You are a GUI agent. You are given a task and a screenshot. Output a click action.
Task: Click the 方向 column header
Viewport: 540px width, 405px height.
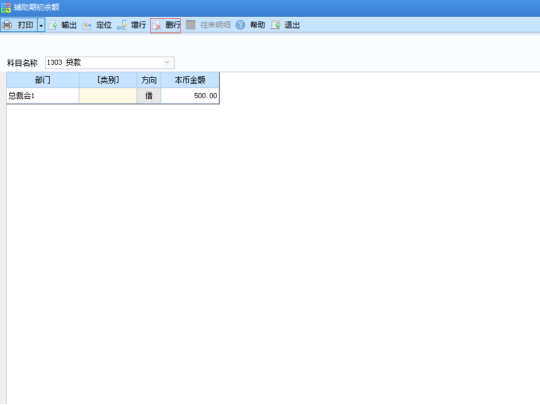149,80
